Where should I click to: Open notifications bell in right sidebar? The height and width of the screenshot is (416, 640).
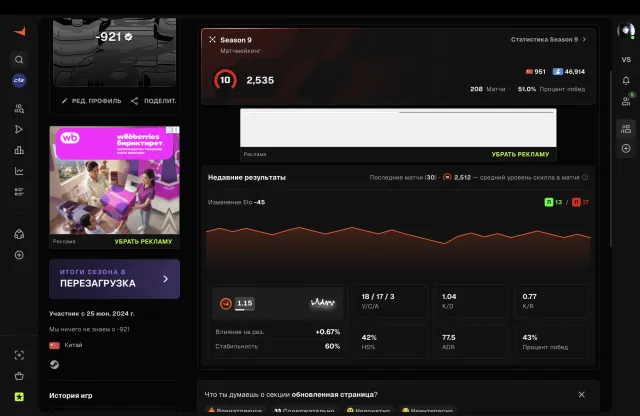(626, 80)
